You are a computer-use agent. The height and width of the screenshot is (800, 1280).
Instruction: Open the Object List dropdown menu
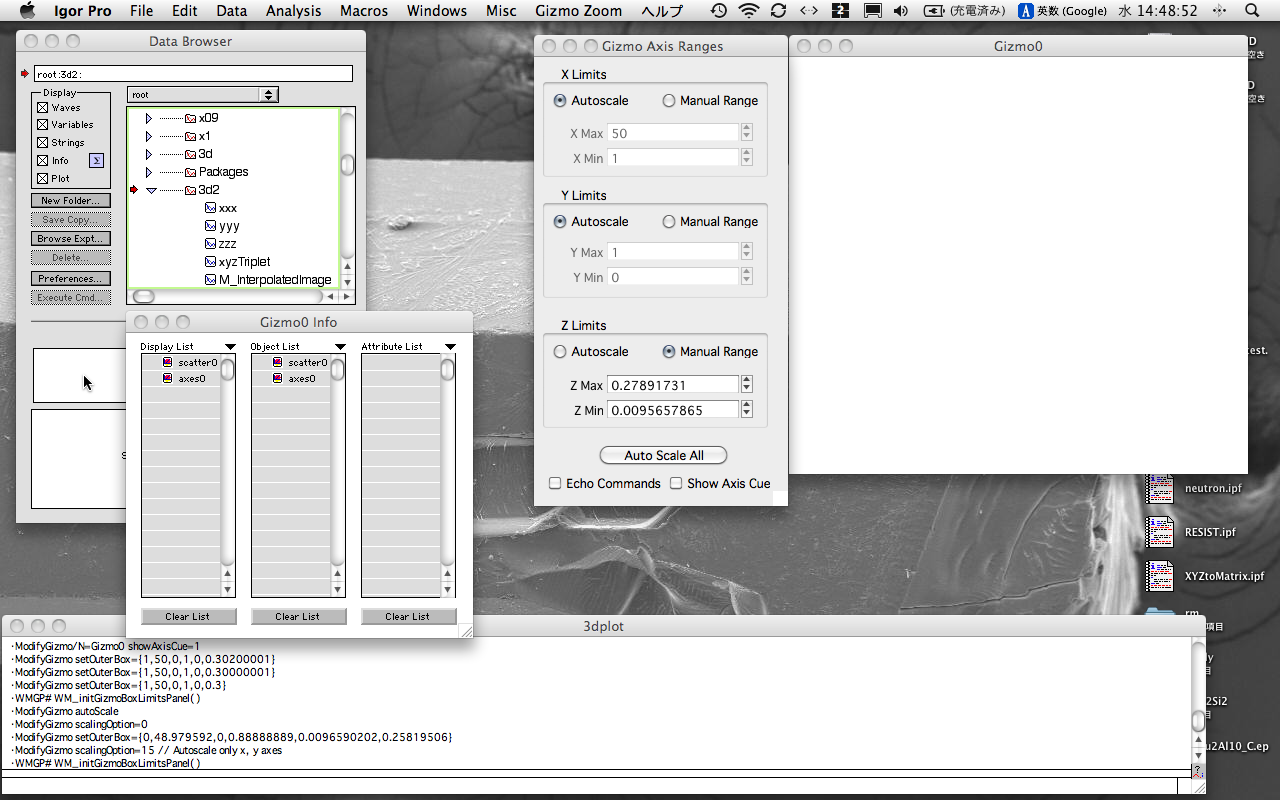point(340,347)
